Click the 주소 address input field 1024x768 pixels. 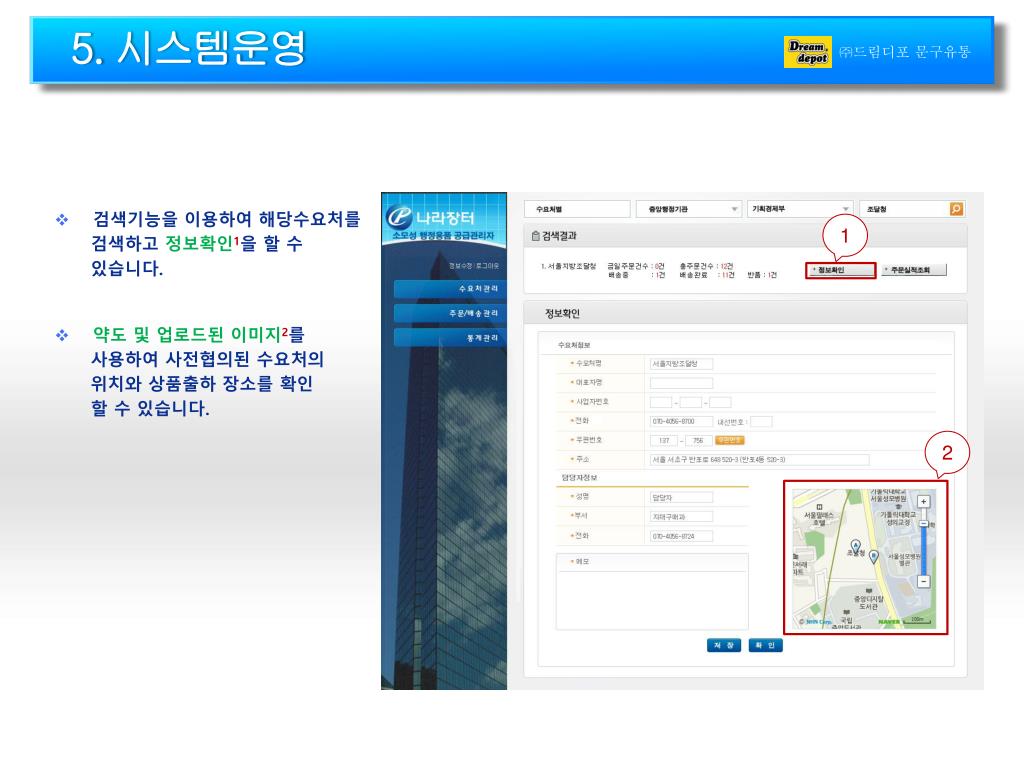click(760, 460)
